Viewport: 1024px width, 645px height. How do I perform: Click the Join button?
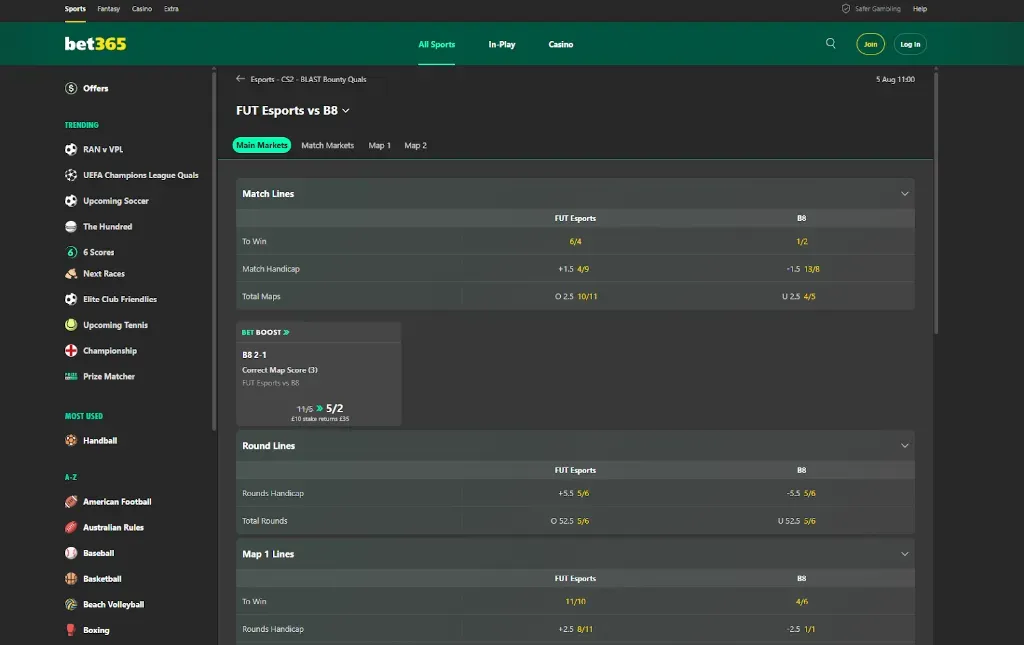870,45
